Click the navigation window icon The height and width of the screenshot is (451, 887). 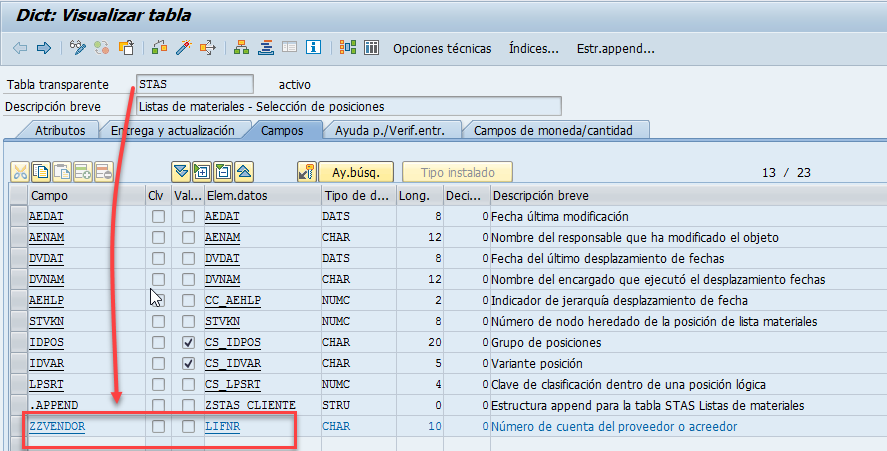click(x=266, y=48)
